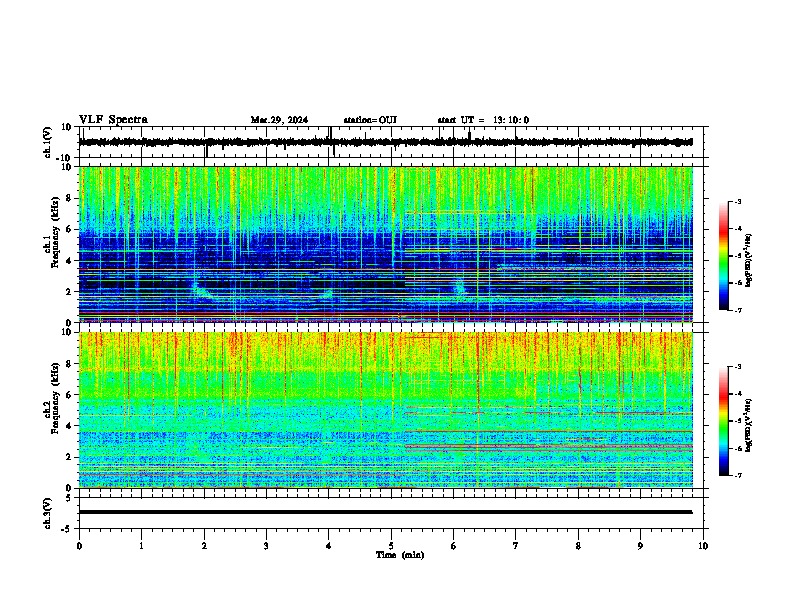Image resolution: width=792 pixels, height=612 pixels.
Task: Select the ch.1 colorbar log(PSD) label
Action: click(x=749, y=260)
